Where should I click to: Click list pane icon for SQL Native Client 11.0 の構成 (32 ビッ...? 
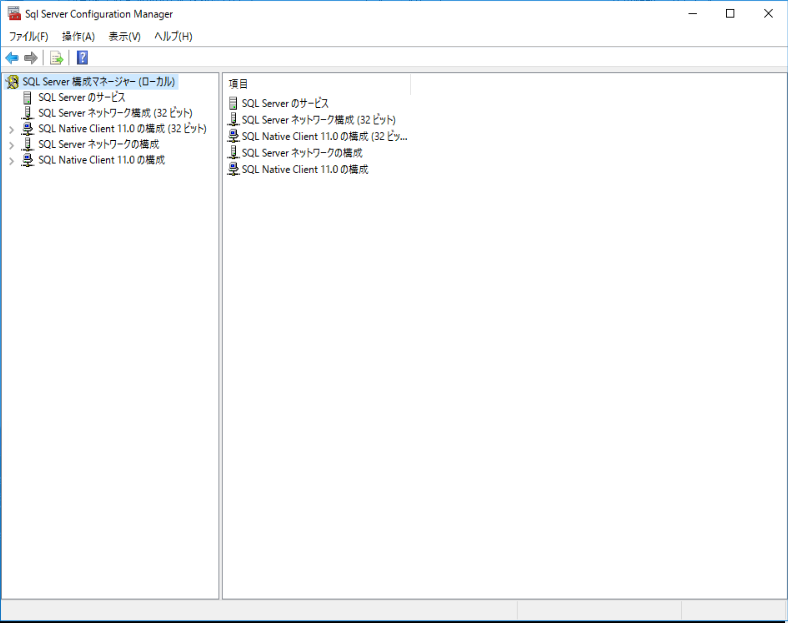point(233,136)
